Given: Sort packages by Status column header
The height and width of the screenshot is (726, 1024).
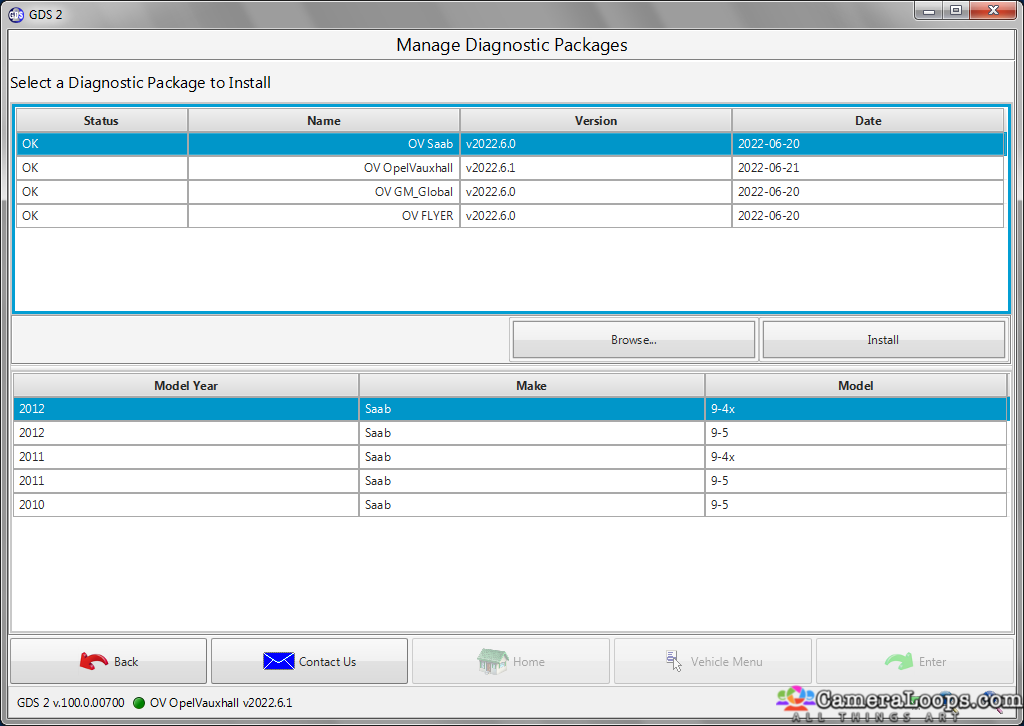Looking at the screenshot, I should 101,120.
